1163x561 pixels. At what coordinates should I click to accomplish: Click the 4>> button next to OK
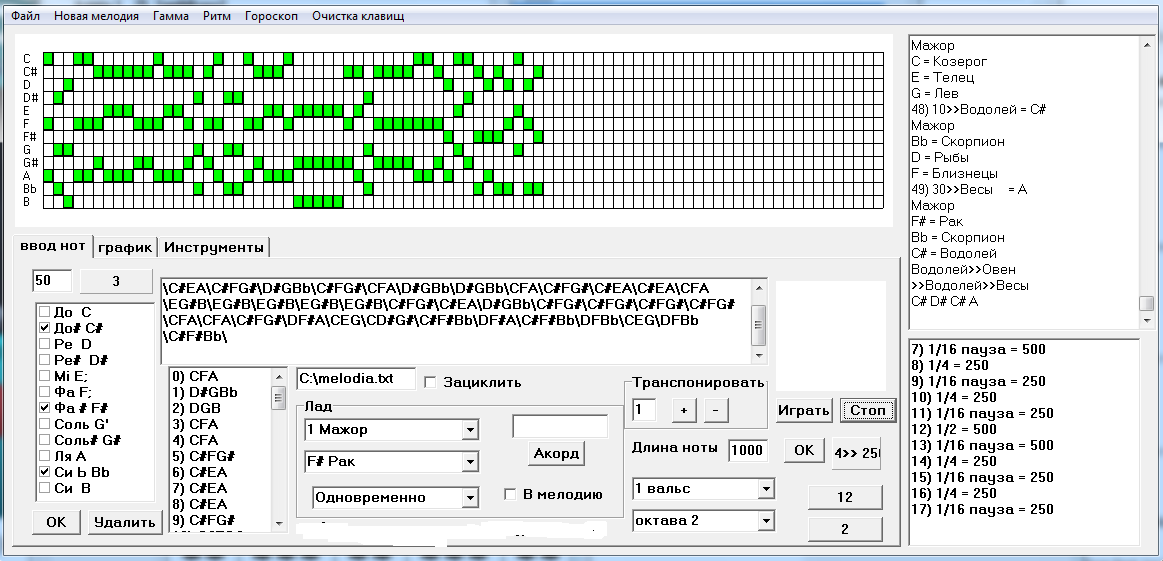point(855,450)
